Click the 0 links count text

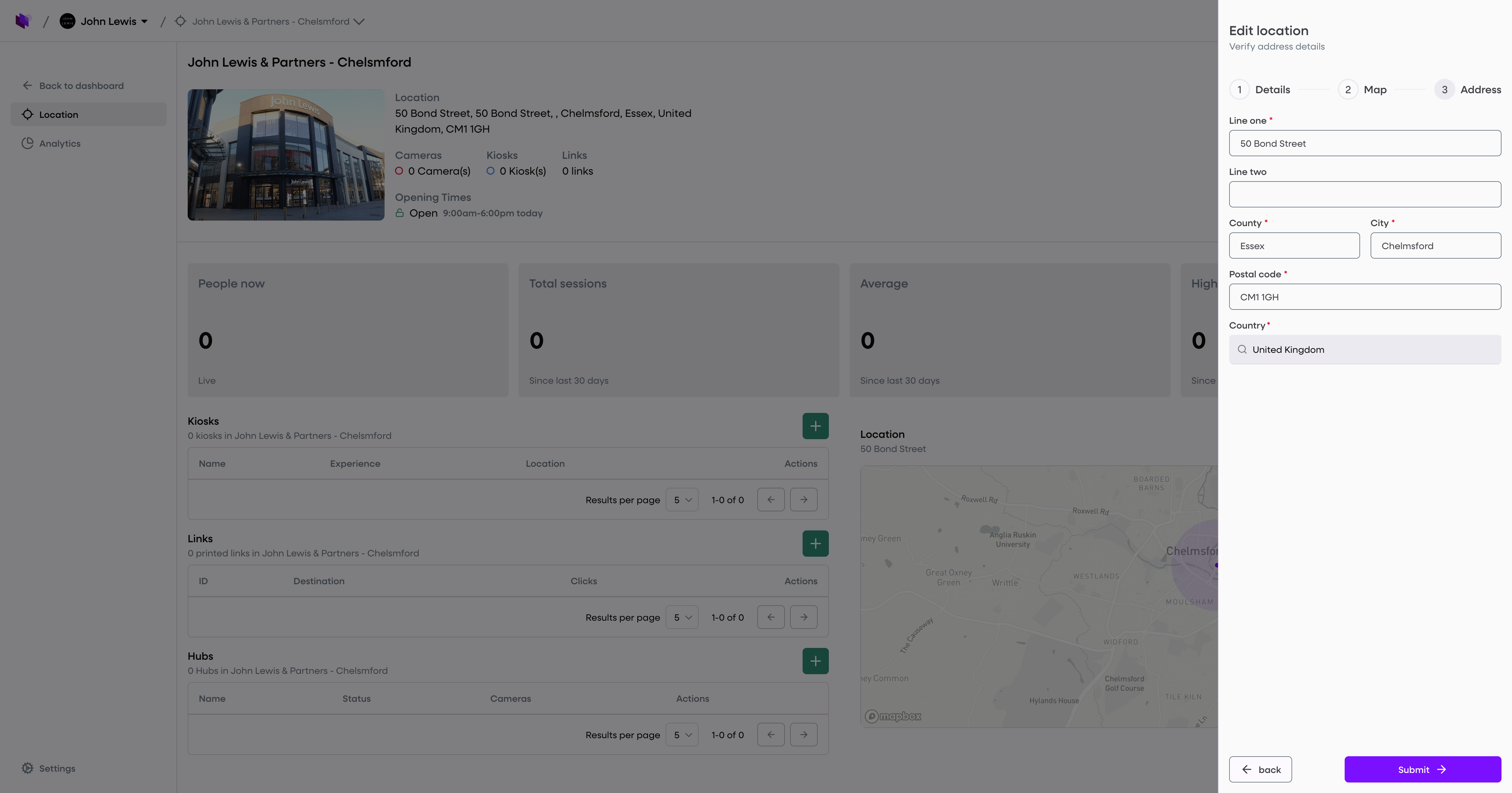(x=577, y=171)
